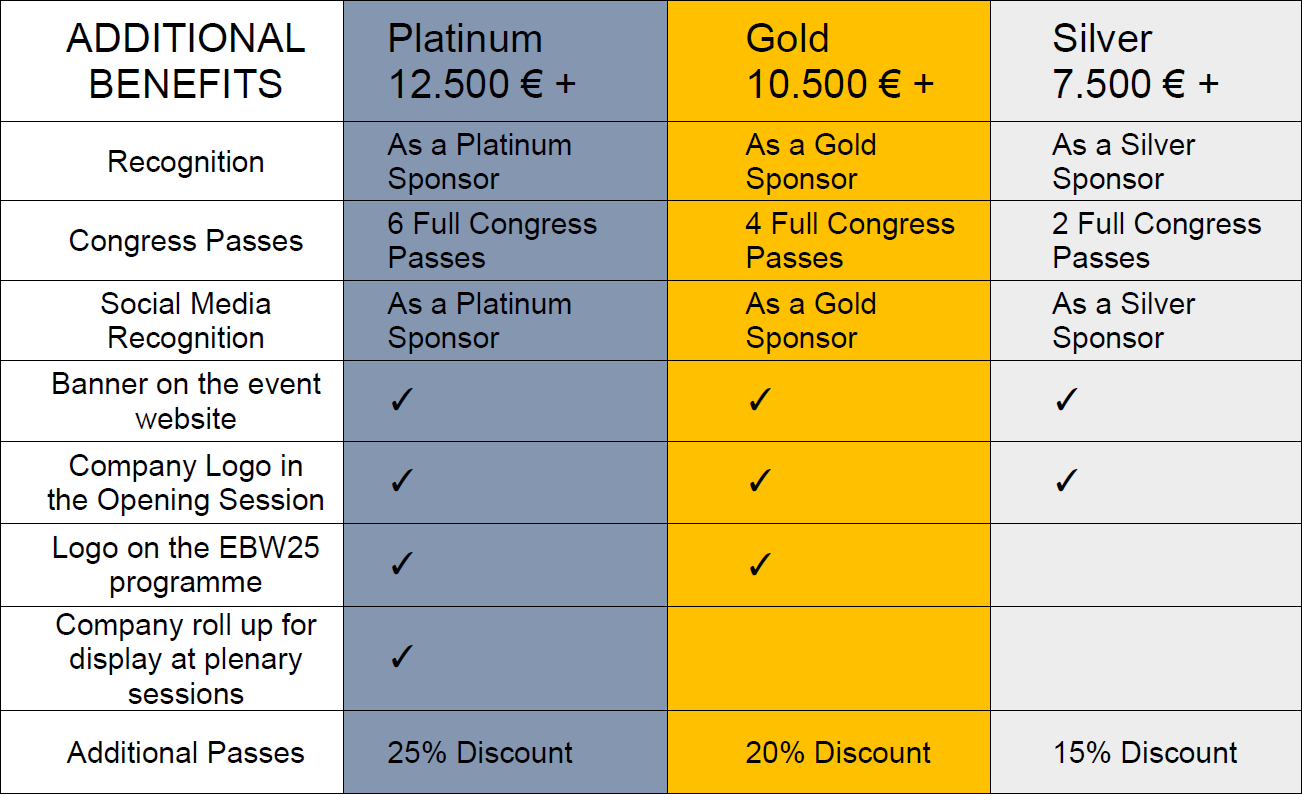Click the Gold checkmark for website banner
The image size is (1302, 794).
click(x=759, y=401)
